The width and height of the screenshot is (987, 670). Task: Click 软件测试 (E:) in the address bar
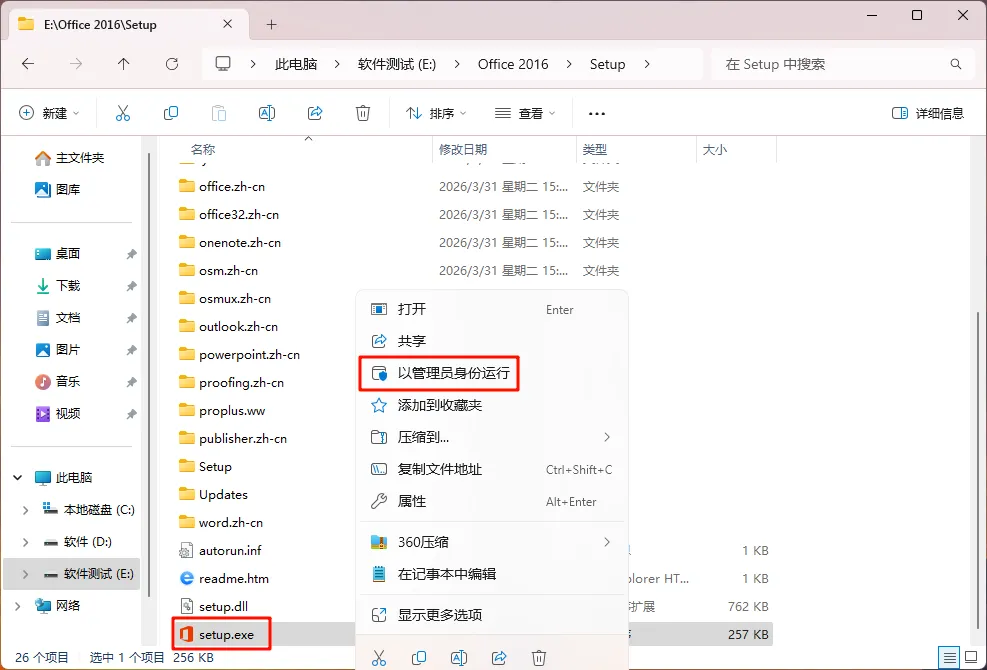tap(397, 64)
